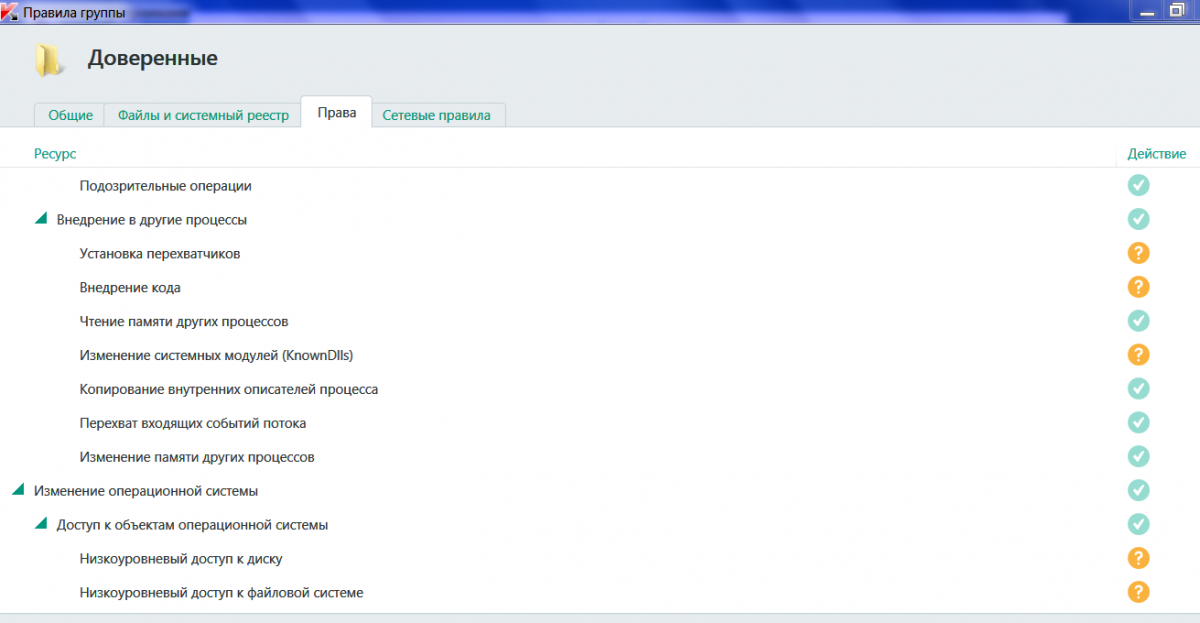The image size is (1200, 623).
Task: Click prompt icon for Изменение системных модулей (KnownDlls)
Action: [x=1138, y=355]
